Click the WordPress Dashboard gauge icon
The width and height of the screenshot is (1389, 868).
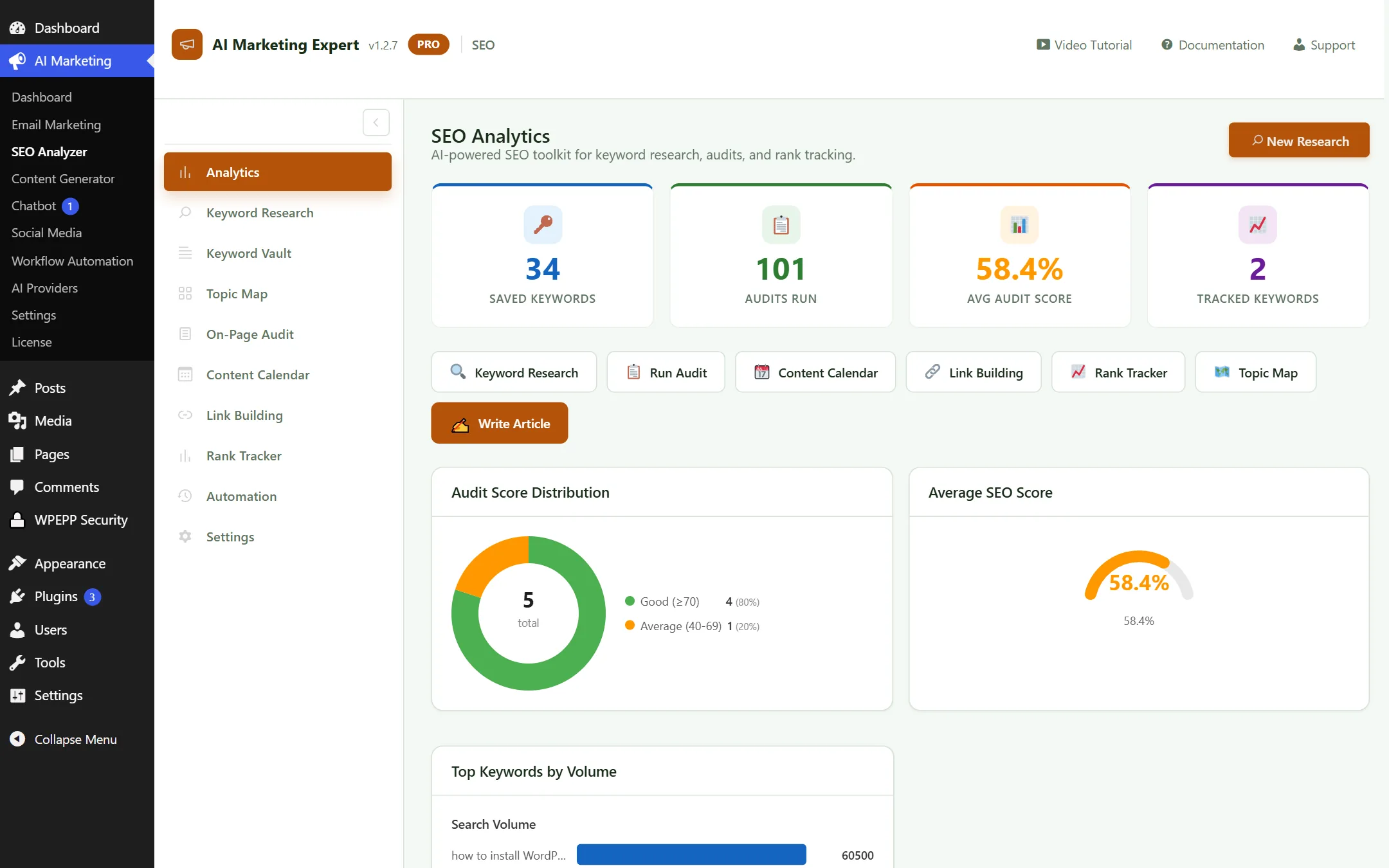[17, 28]
